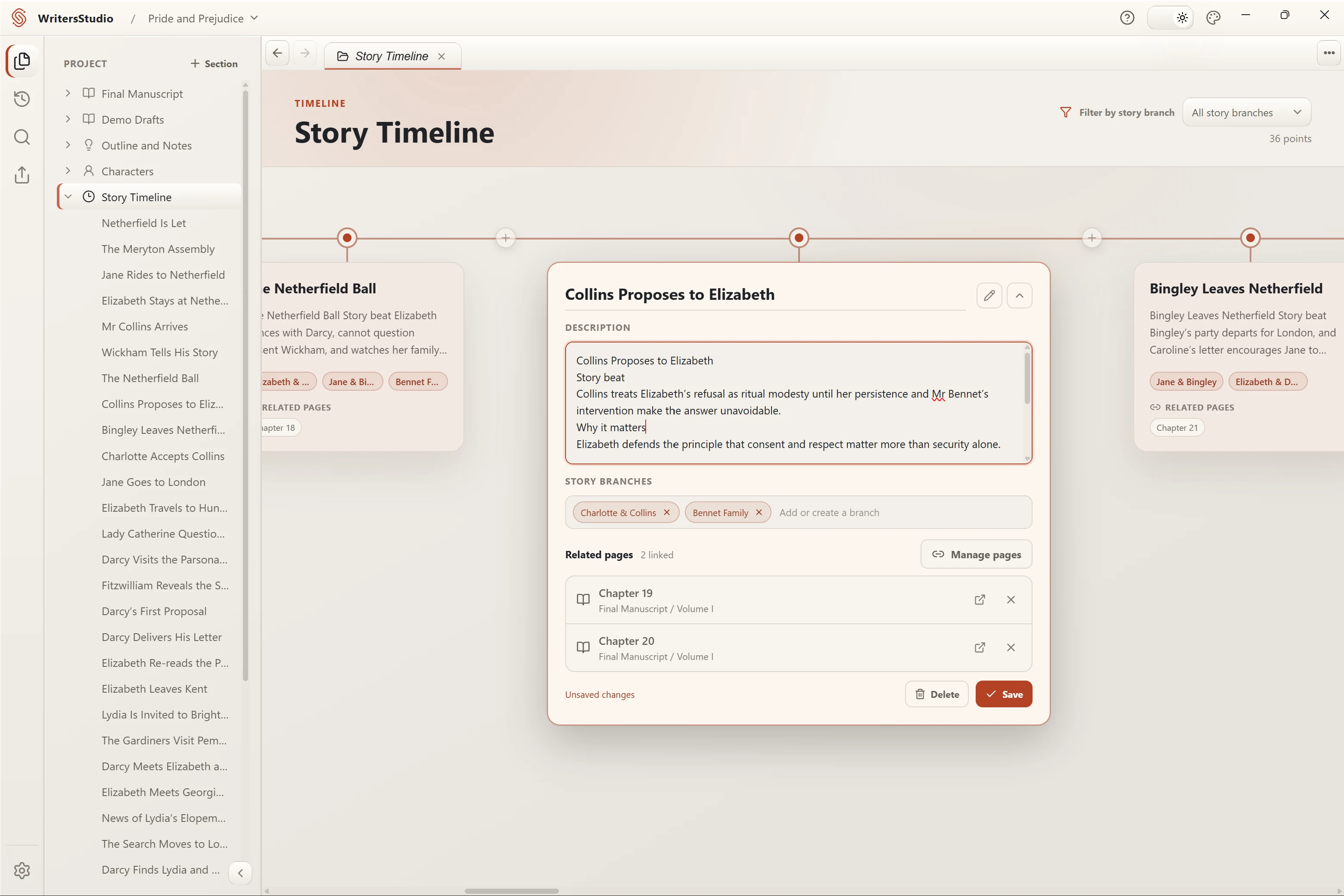This screenshot has width=1344, height=896.
Task: Open the three-dot more options menu
Action: point(1328,53)
